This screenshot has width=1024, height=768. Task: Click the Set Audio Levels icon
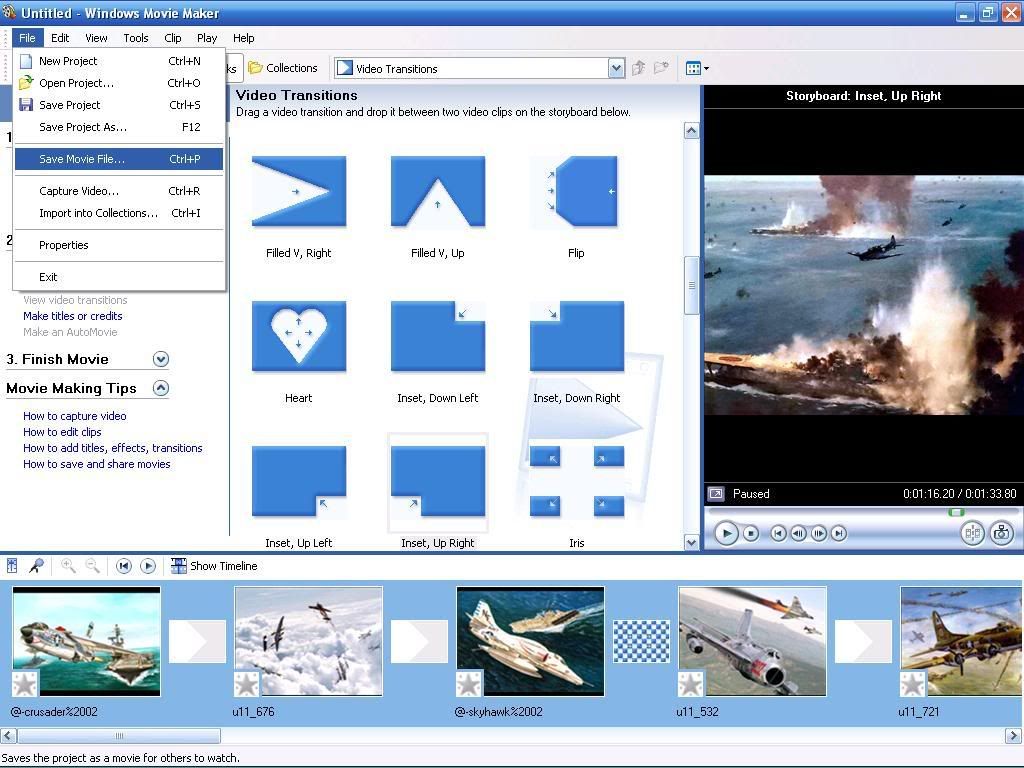click(12, 566)
